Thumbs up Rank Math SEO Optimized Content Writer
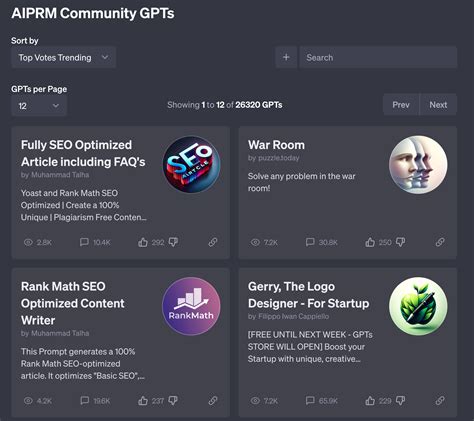 pyautogui.click(x=143, y=400)
